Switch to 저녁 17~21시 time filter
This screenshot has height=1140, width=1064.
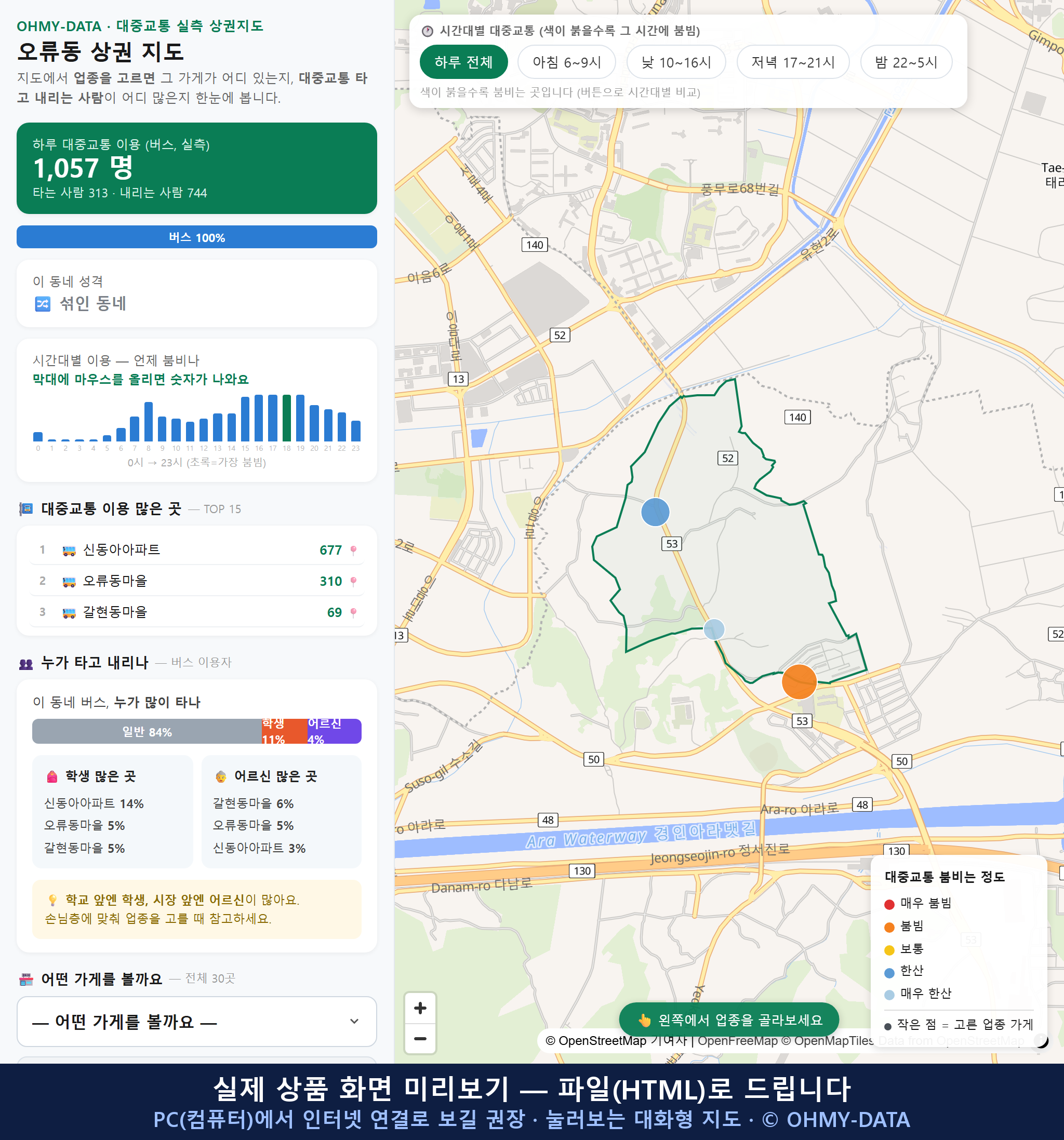click(793, 62)
